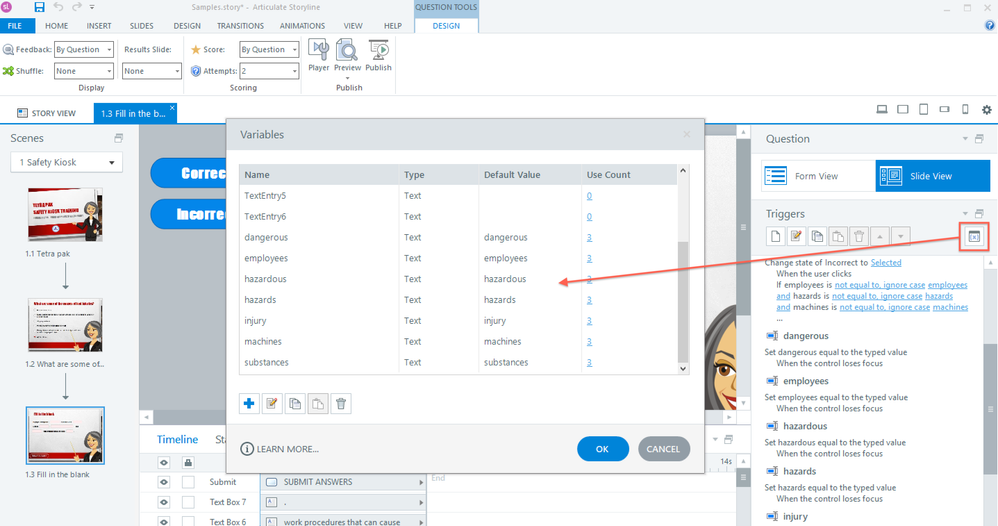Select the '1.2 What are some of' slide thumbnail

coord(65,325)
